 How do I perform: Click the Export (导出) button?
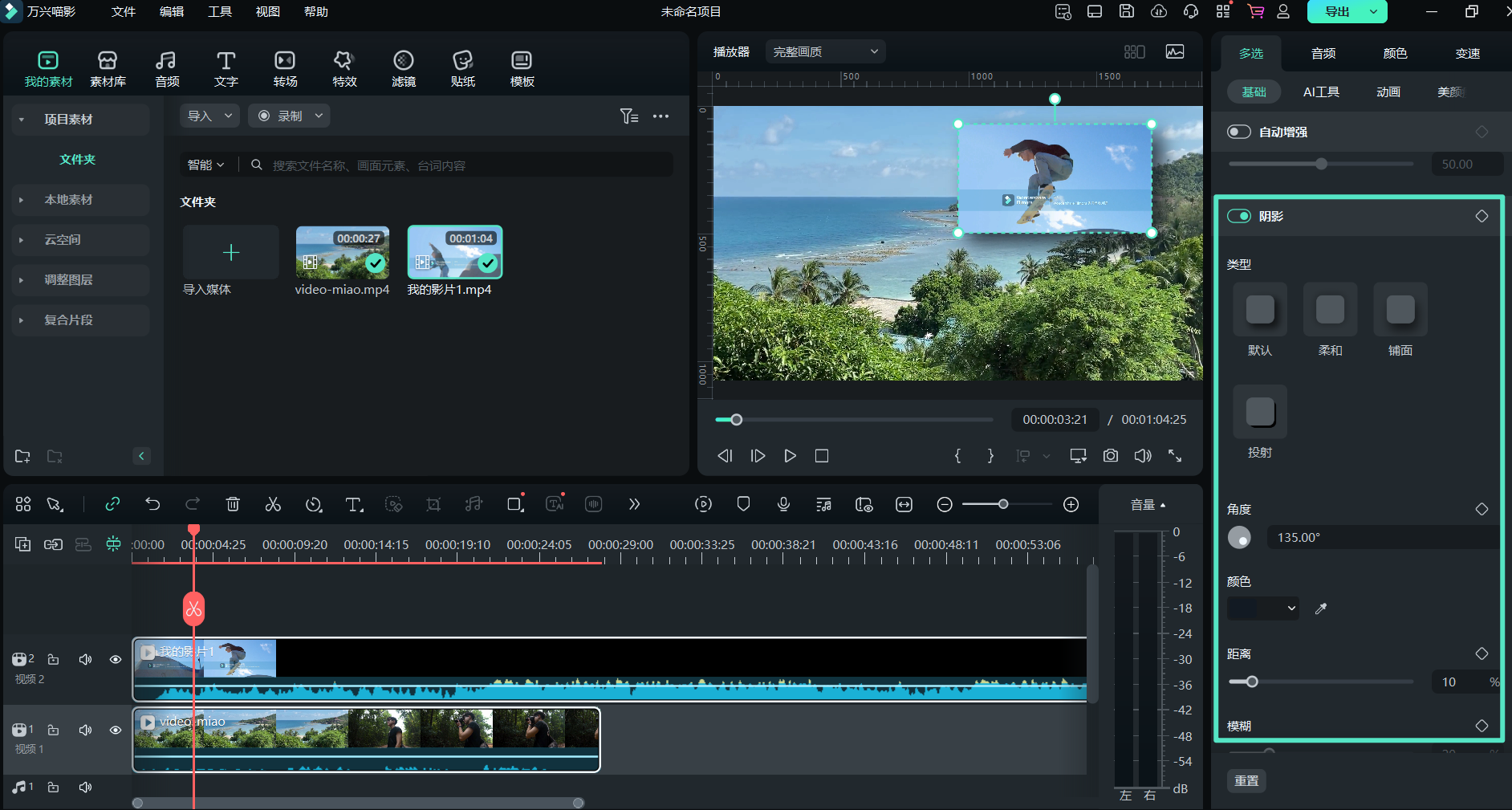click(1337, 12)
